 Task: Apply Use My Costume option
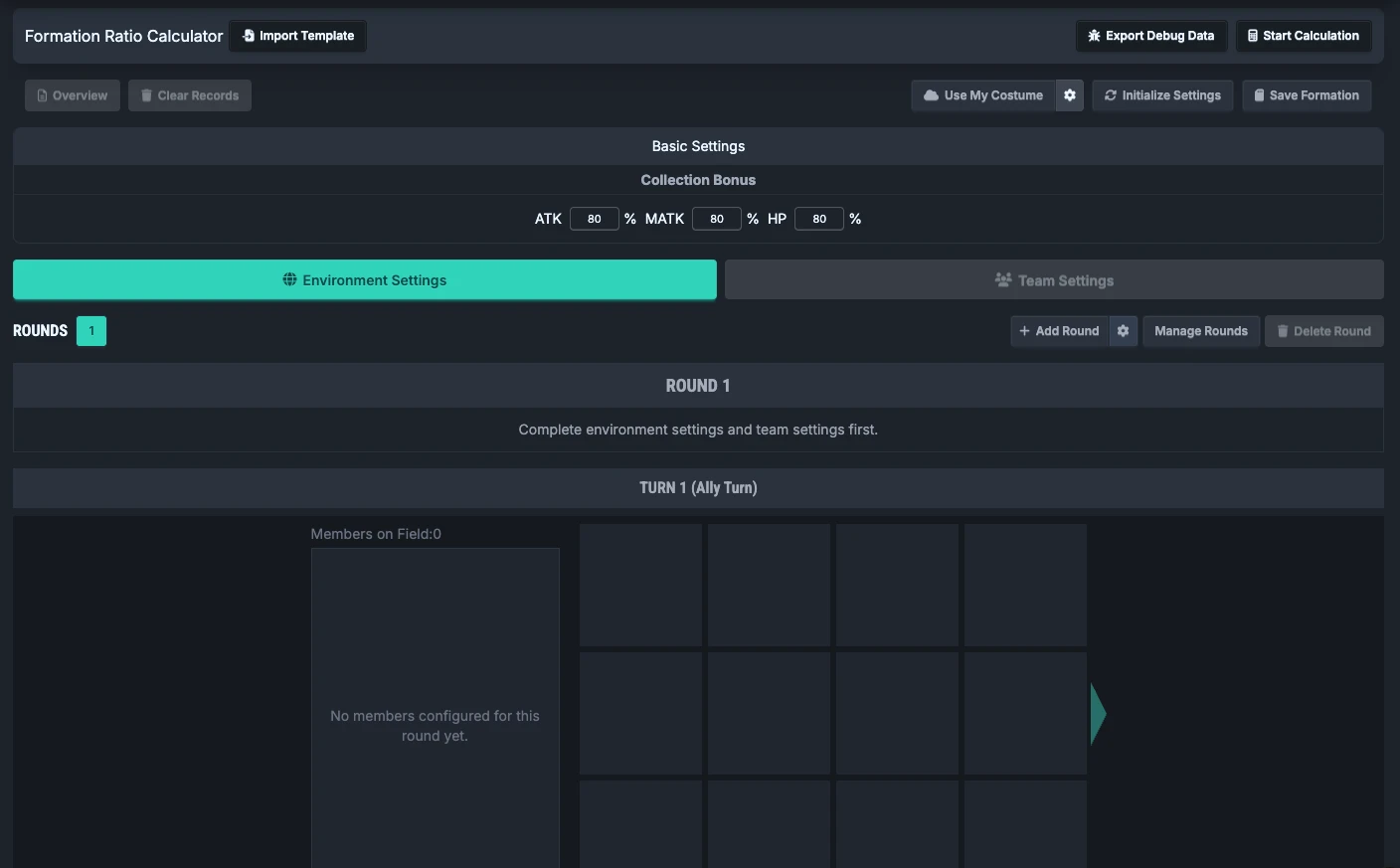(x=983, y=95)
